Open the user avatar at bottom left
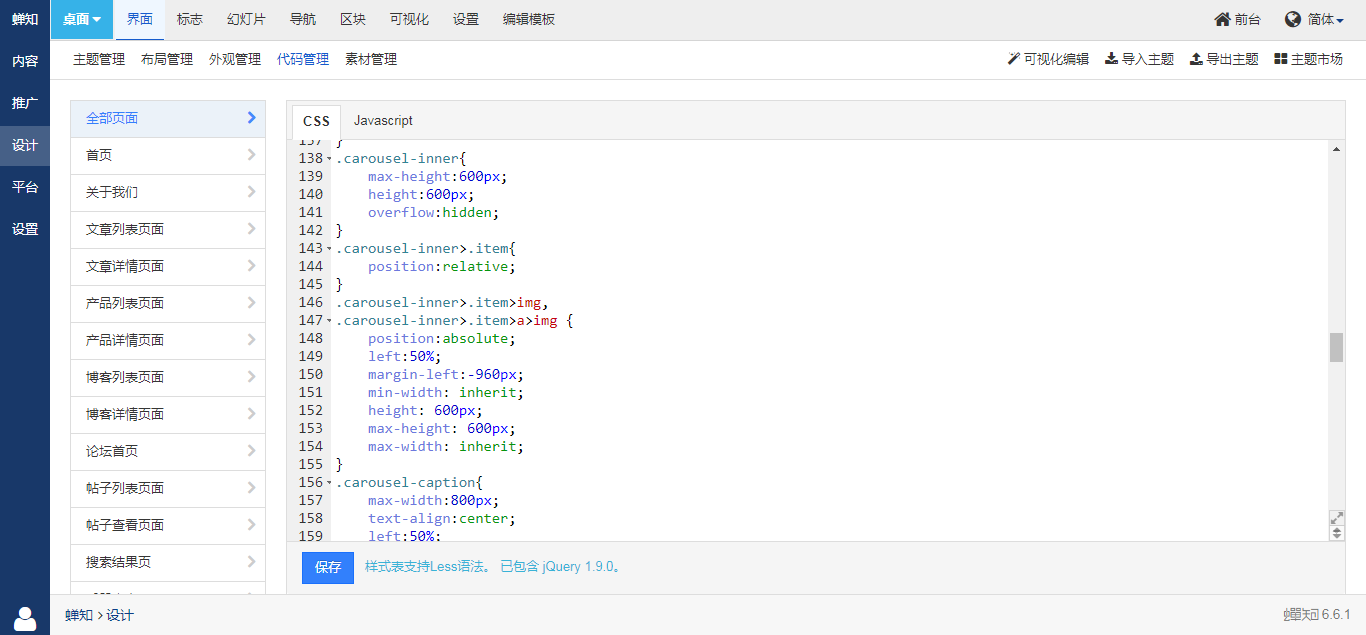 point(25,618)
